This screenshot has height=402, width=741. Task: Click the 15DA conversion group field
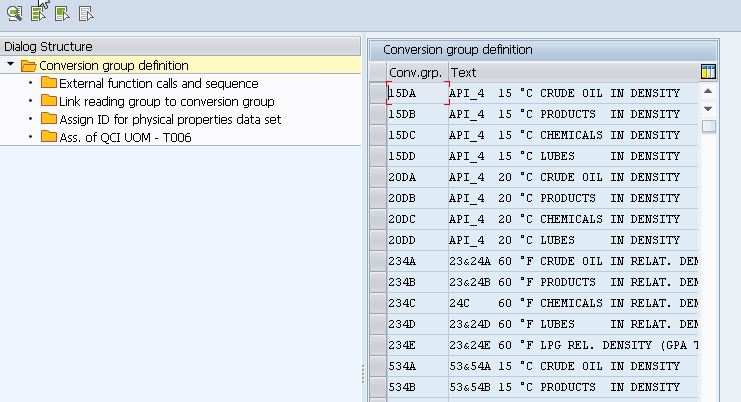pyautogui.click(x=418, y=93)
